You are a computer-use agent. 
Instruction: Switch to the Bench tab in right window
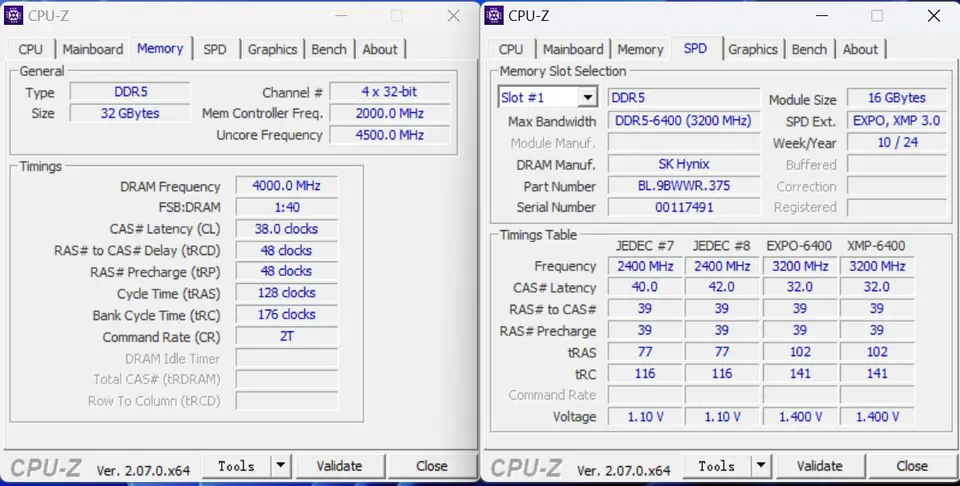pos(809,49)
